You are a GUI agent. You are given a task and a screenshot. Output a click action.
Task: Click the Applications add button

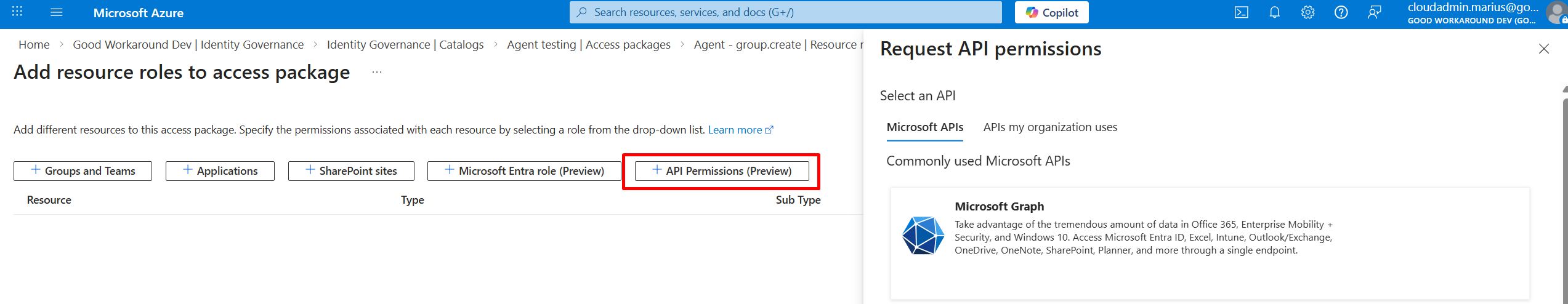tap(220, 171)
